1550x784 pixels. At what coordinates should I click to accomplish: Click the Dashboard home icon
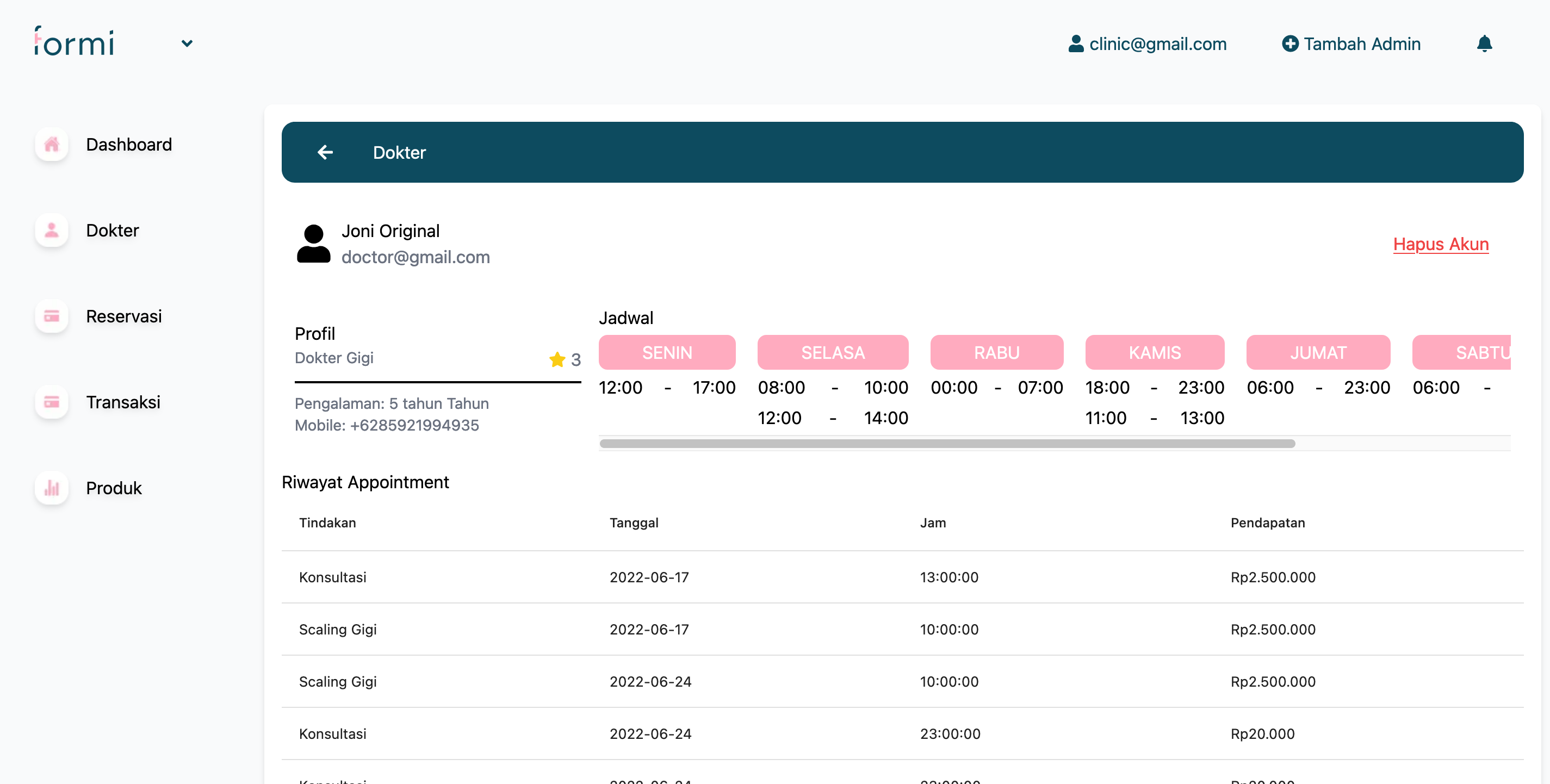(52, 145)
